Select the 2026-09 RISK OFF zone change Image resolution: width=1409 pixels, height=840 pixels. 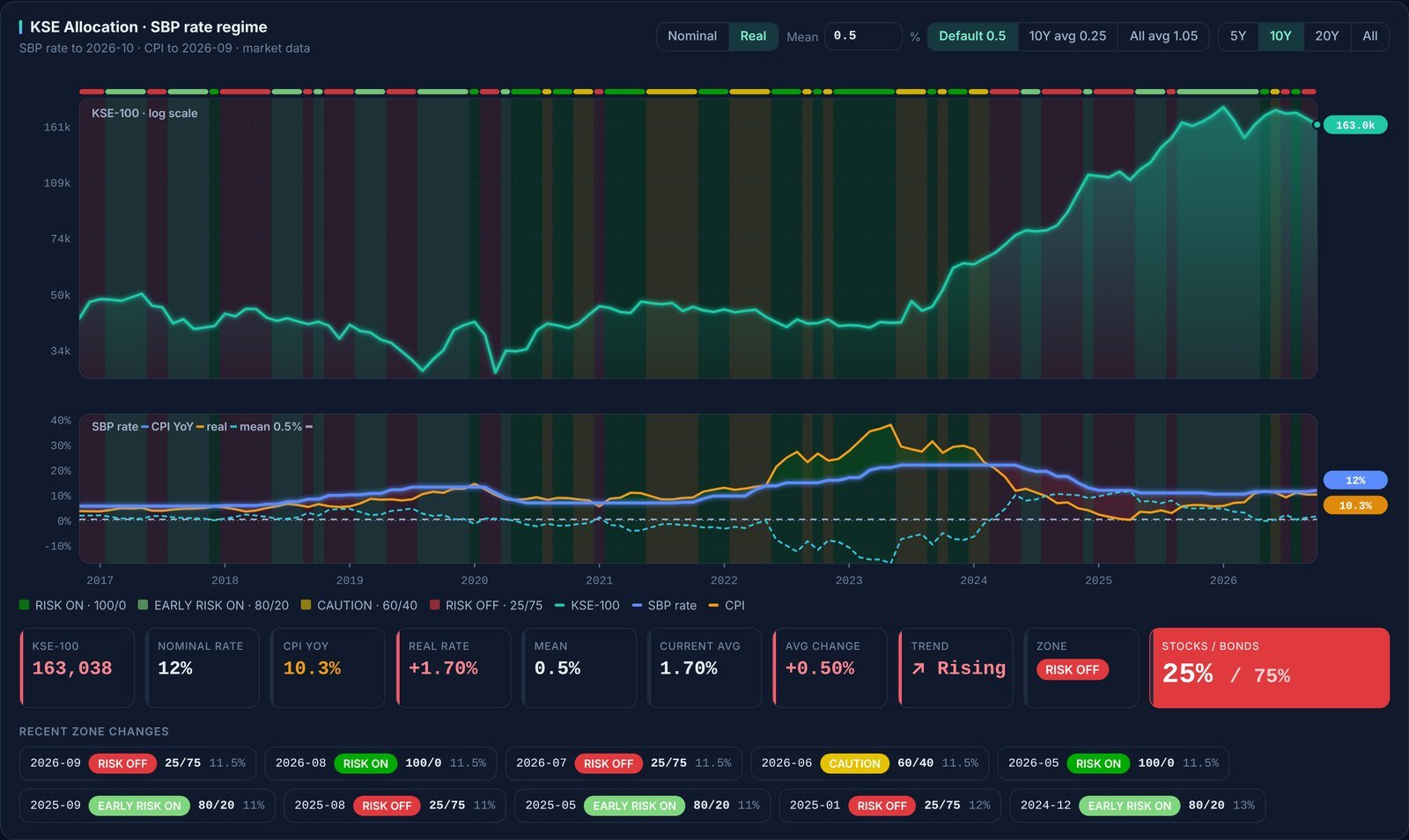137,763
